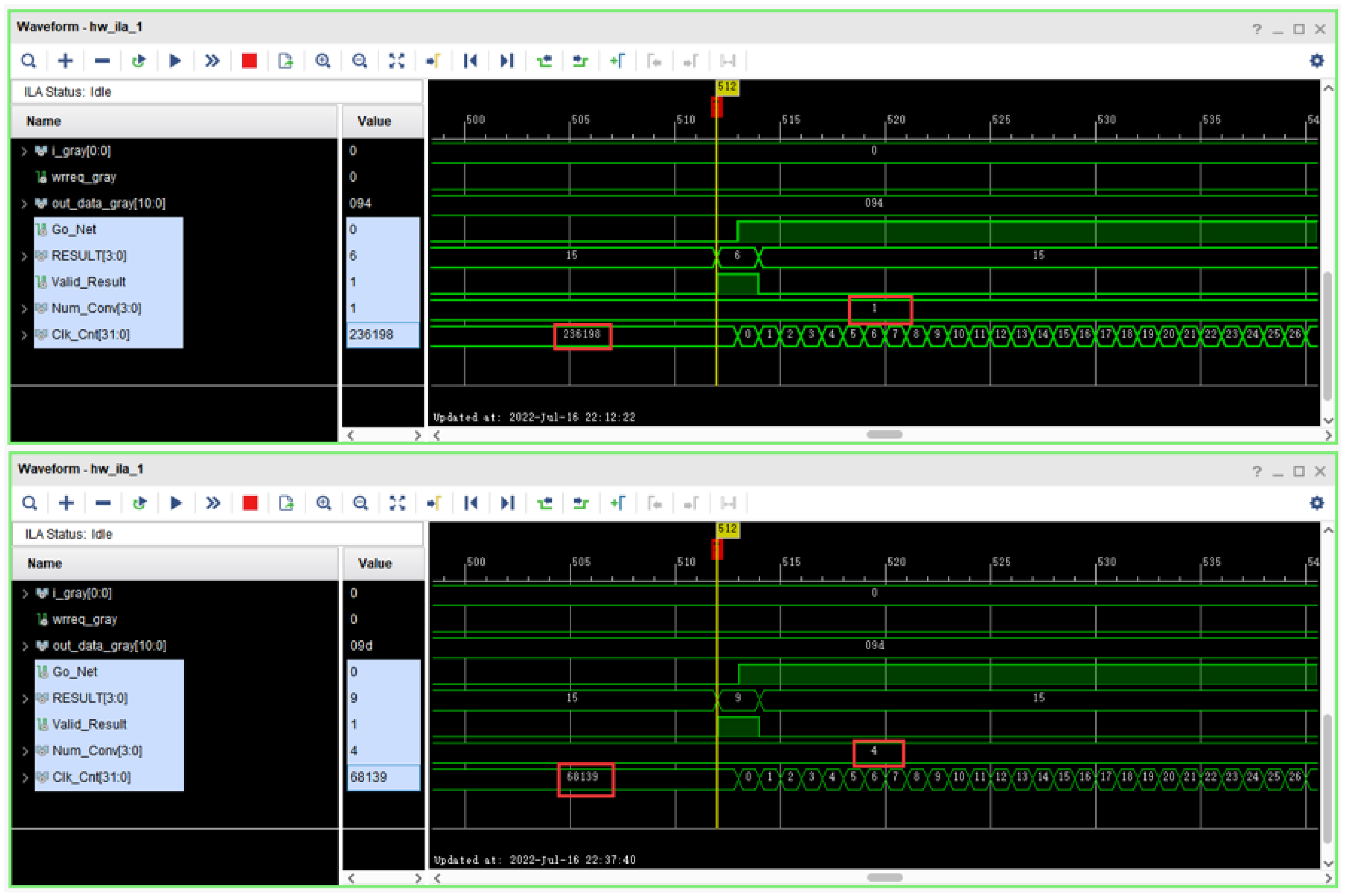Click horizontal scrollbar thumb of top waveform
The height and width of the screenshot is (896, 1347).
click(884, 435)
